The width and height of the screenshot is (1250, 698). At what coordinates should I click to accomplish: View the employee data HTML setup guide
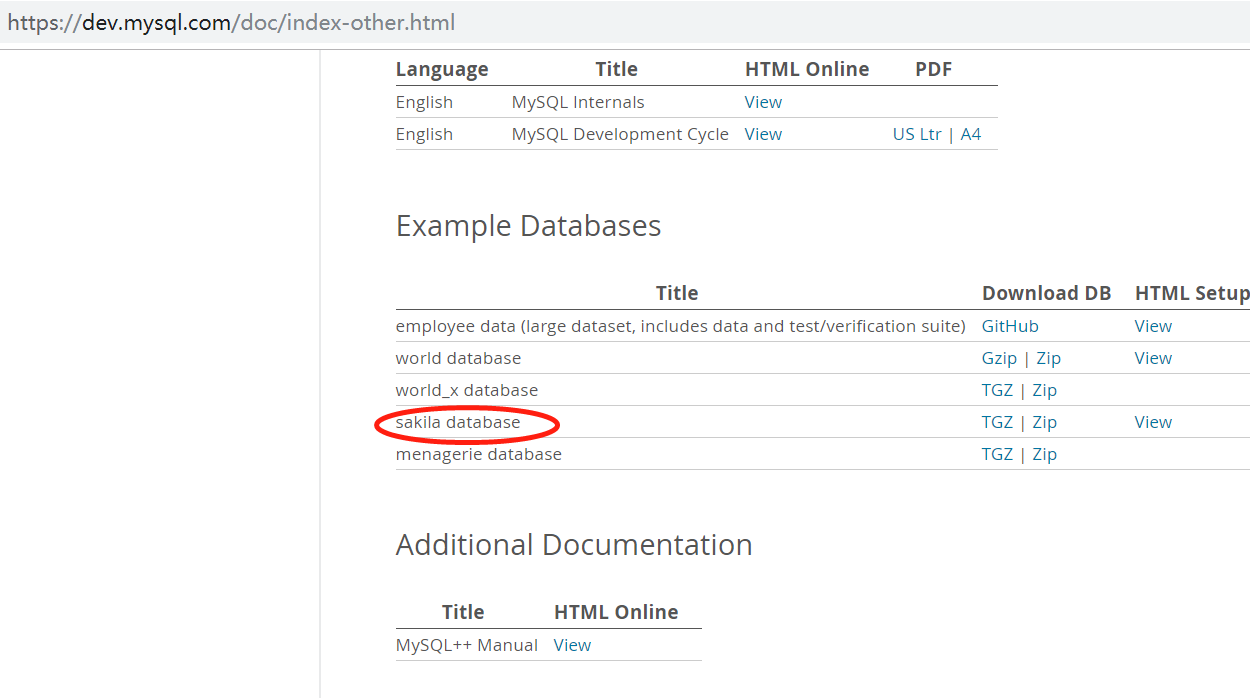(1152, 325)
